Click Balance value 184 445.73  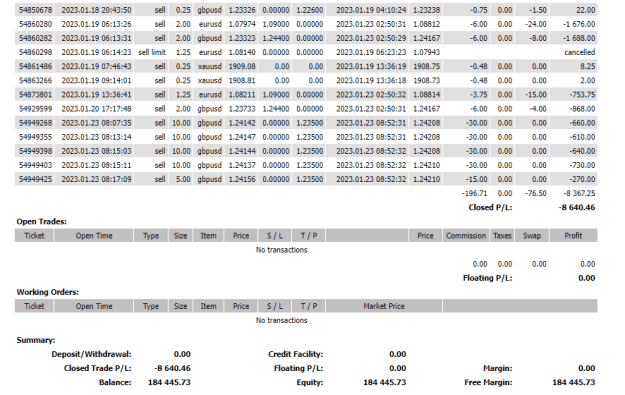point(169,382)
